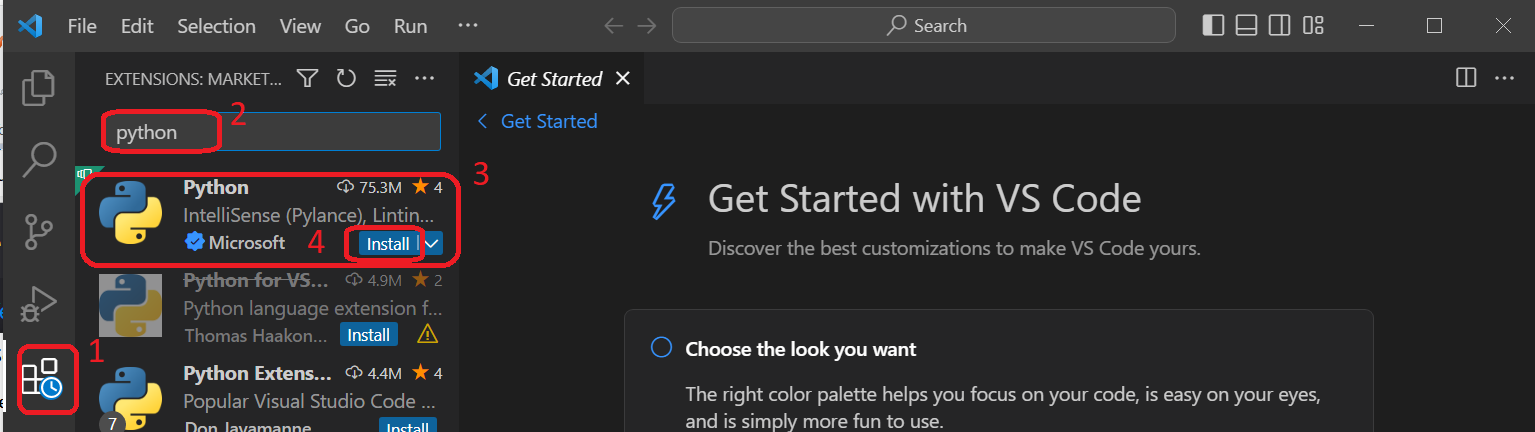Open Run and Debug view
Viewport: 1535px width, 432px height.
tap(39, 303)
